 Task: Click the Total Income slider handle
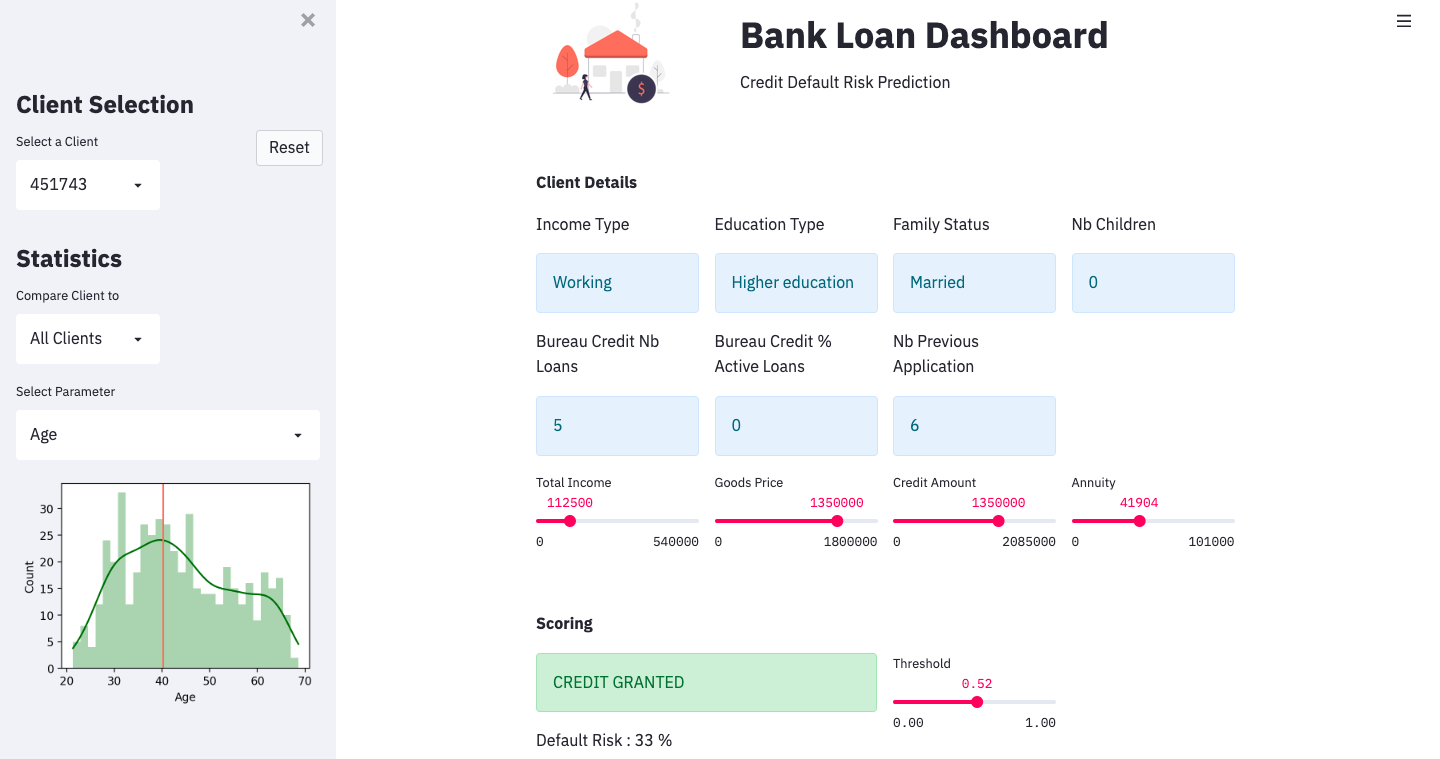point(570,521)
